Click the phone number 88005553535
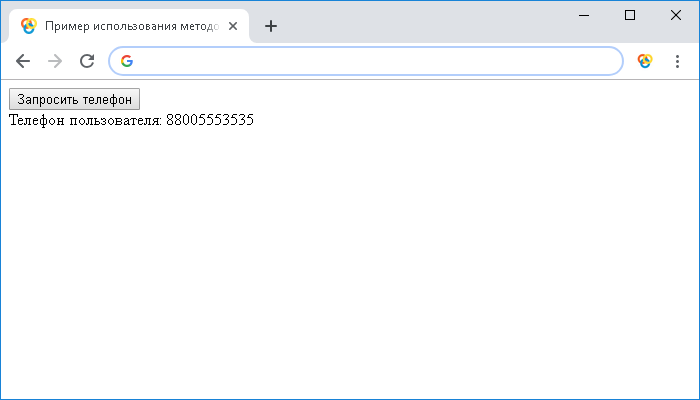Screen dimensions: 700x400 [x=210, y=121]
